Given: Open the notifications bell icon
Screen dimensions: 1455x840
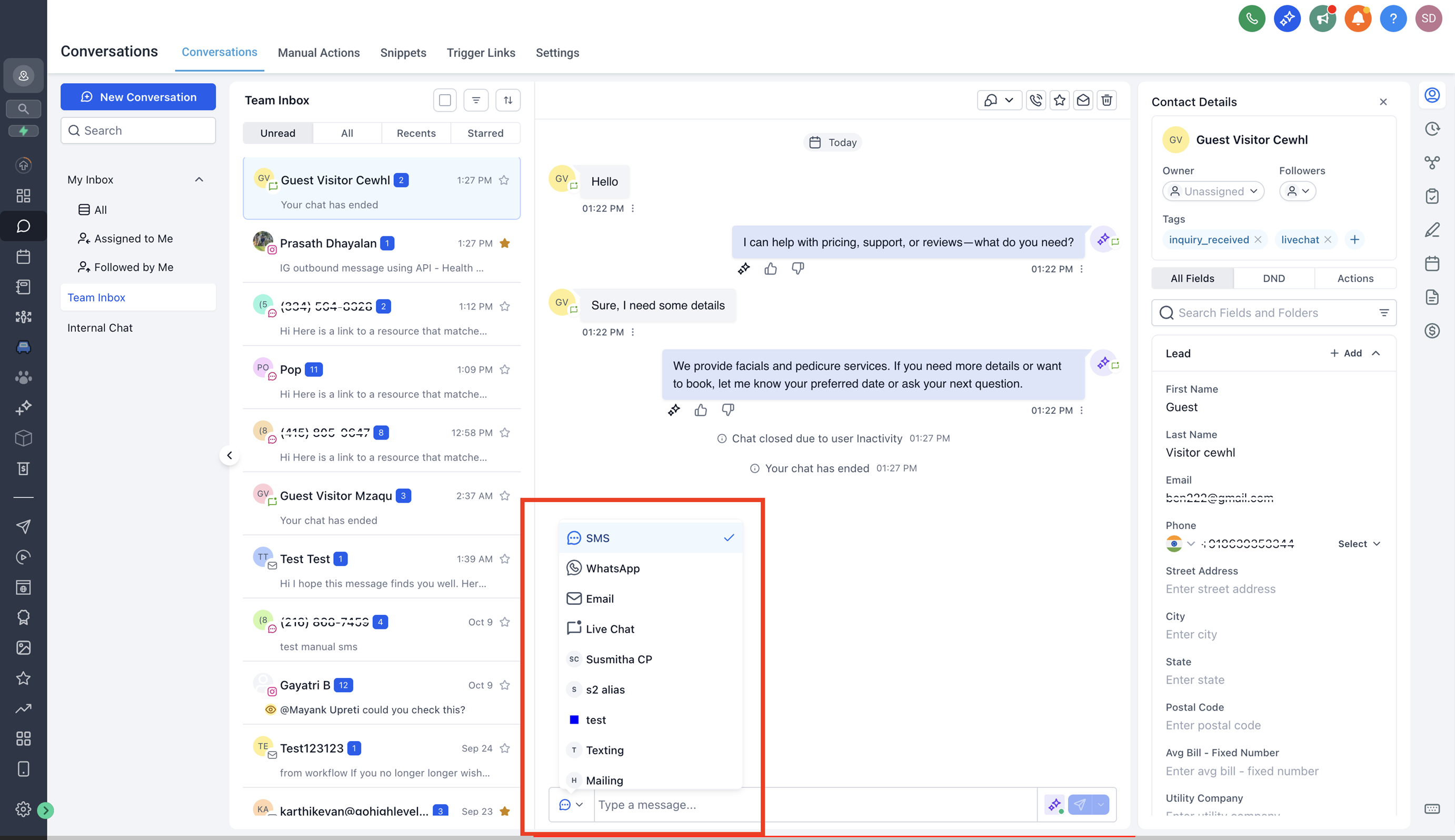Looking at the screenshot, I should click(1357, 19).
